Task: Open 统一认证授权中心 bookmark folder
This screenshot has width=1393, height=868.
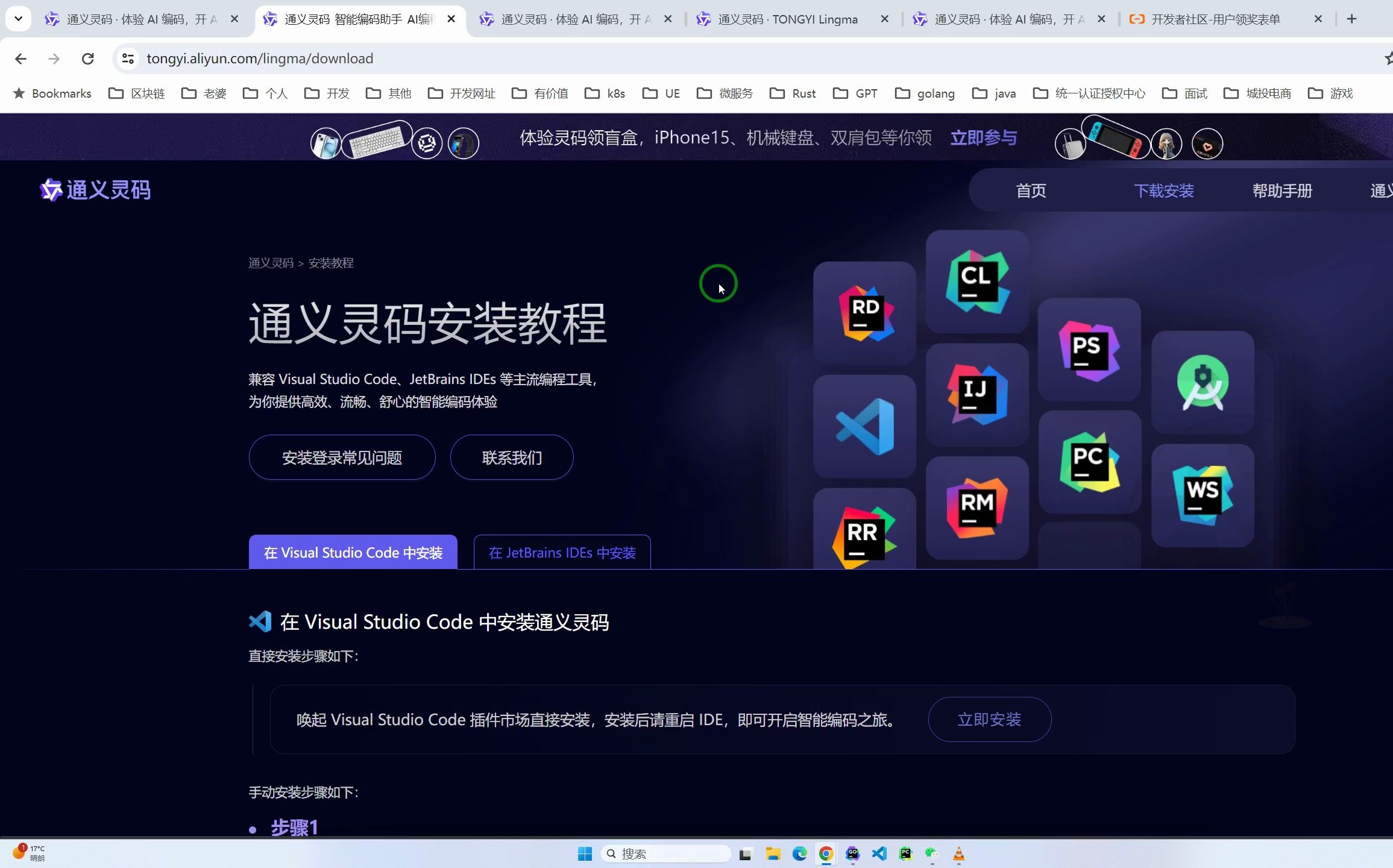Action: [x=1089, y=93]
